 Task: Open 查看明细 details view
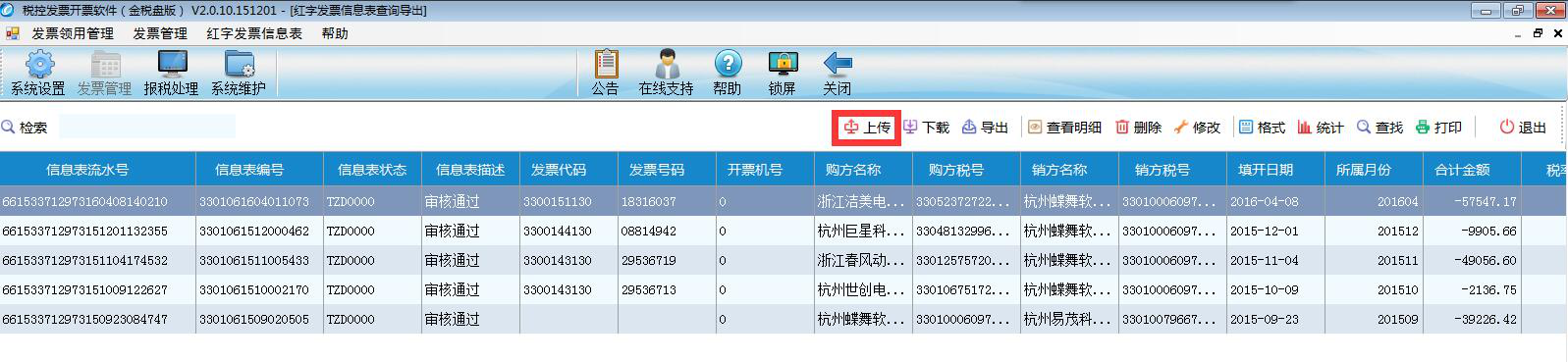coord(1064,128)
